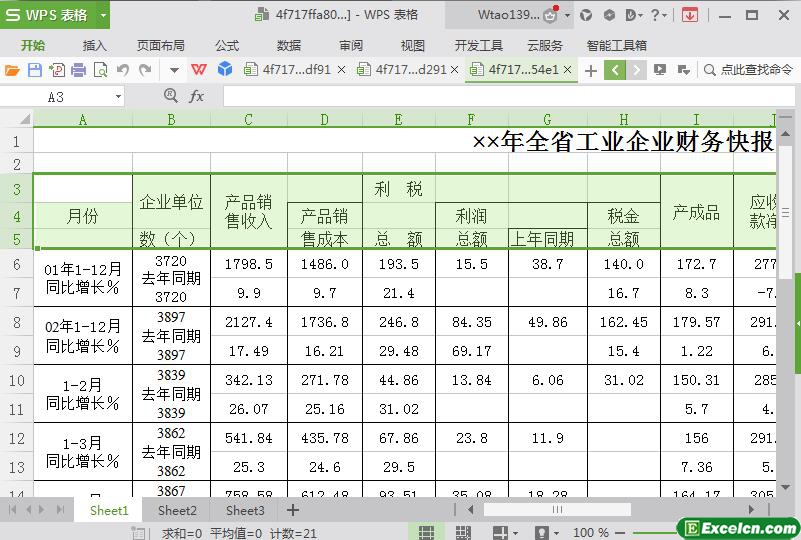Expand the Name Box dropdown arrow
The image size is (801, 540).
pos(118,96)
